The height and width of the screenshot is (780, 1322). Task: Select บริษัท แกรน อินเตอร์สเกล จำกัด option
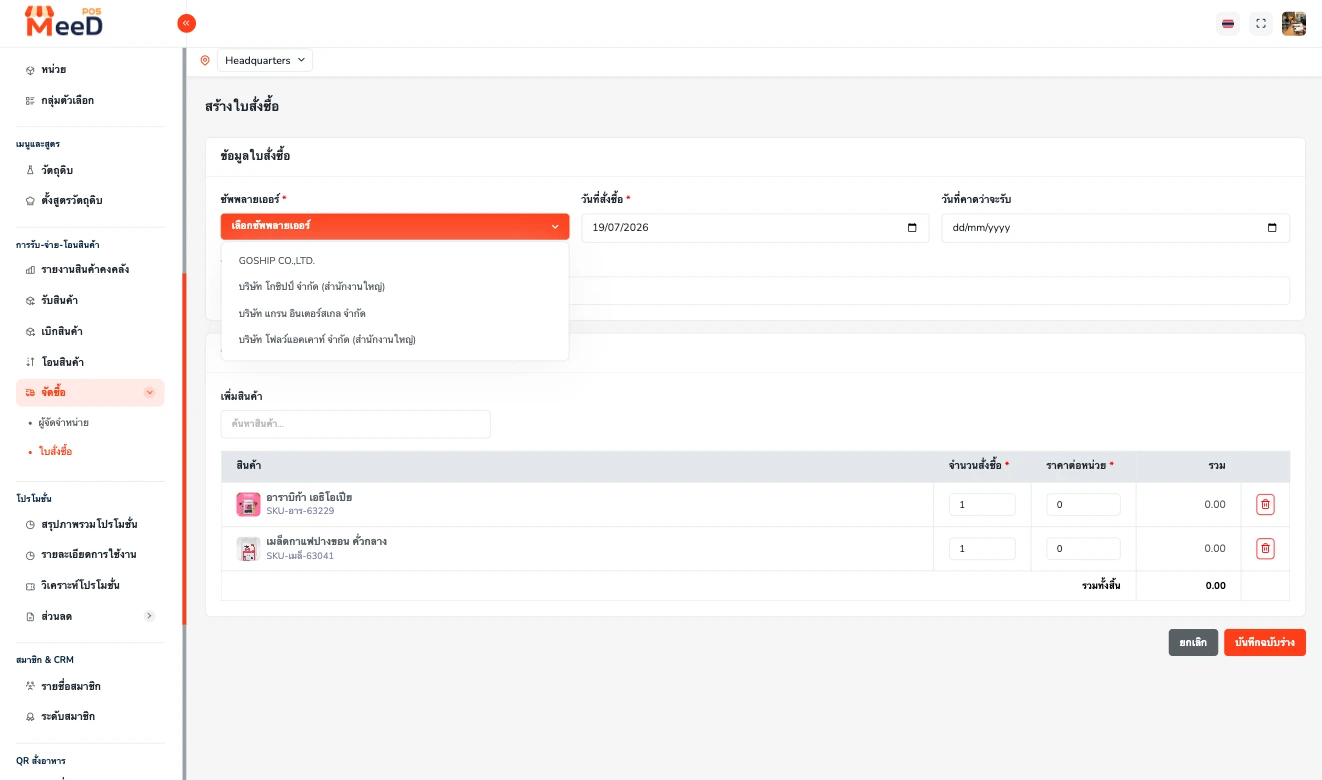coord(395,313)
